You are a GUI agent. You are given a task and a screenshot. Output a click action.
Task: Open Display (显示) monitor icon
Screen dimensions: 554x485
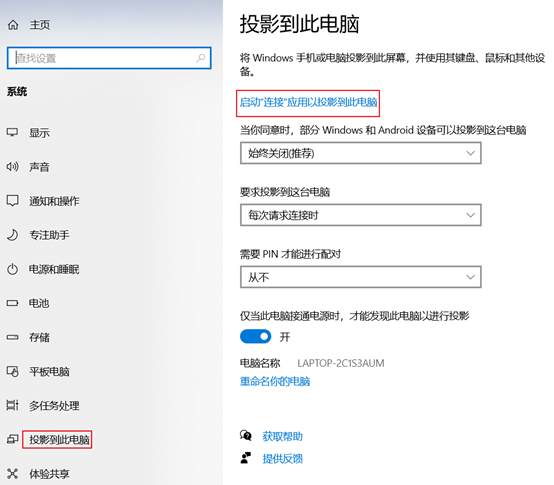(x=12, y=132)
